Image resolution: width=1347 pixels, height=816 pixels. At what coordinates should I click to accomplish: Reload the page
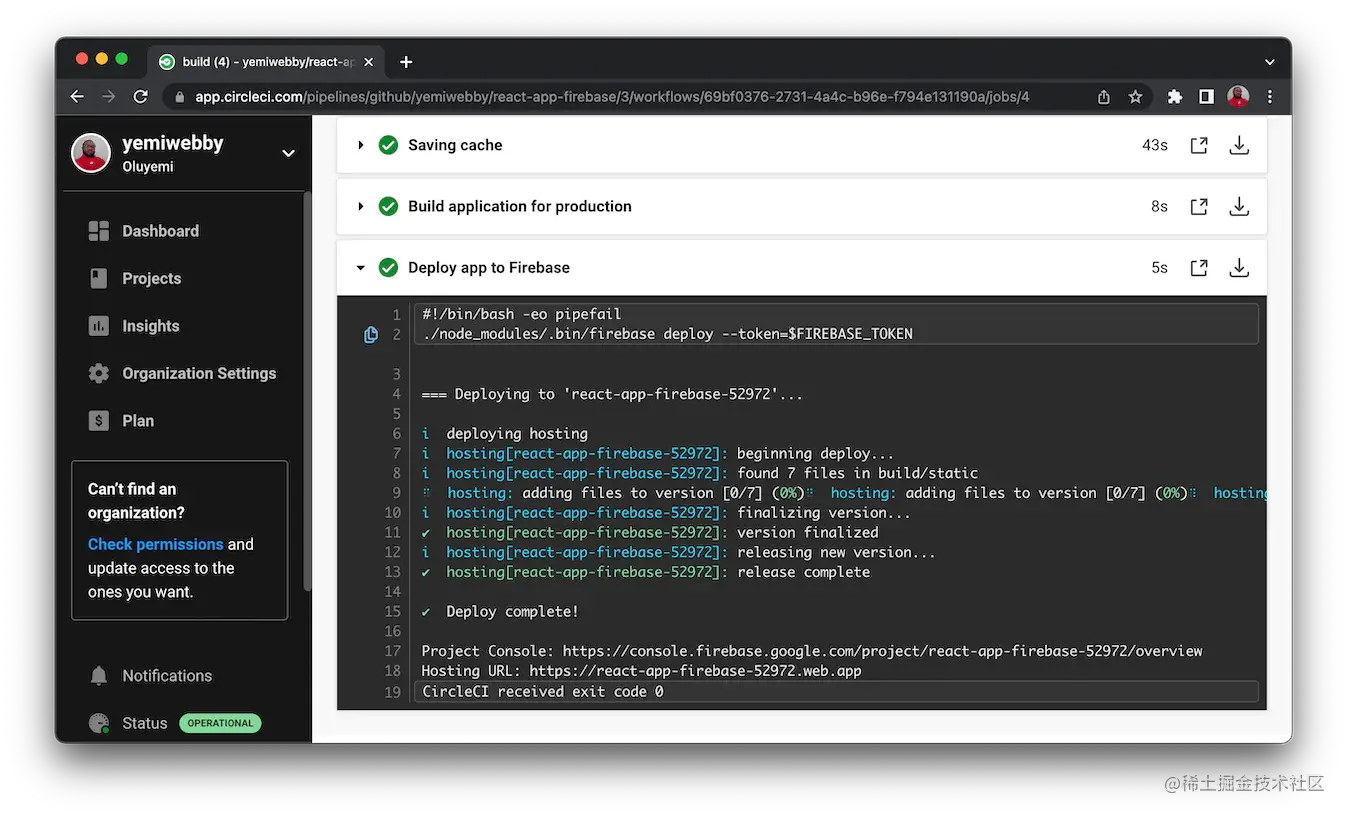point(141,97)
